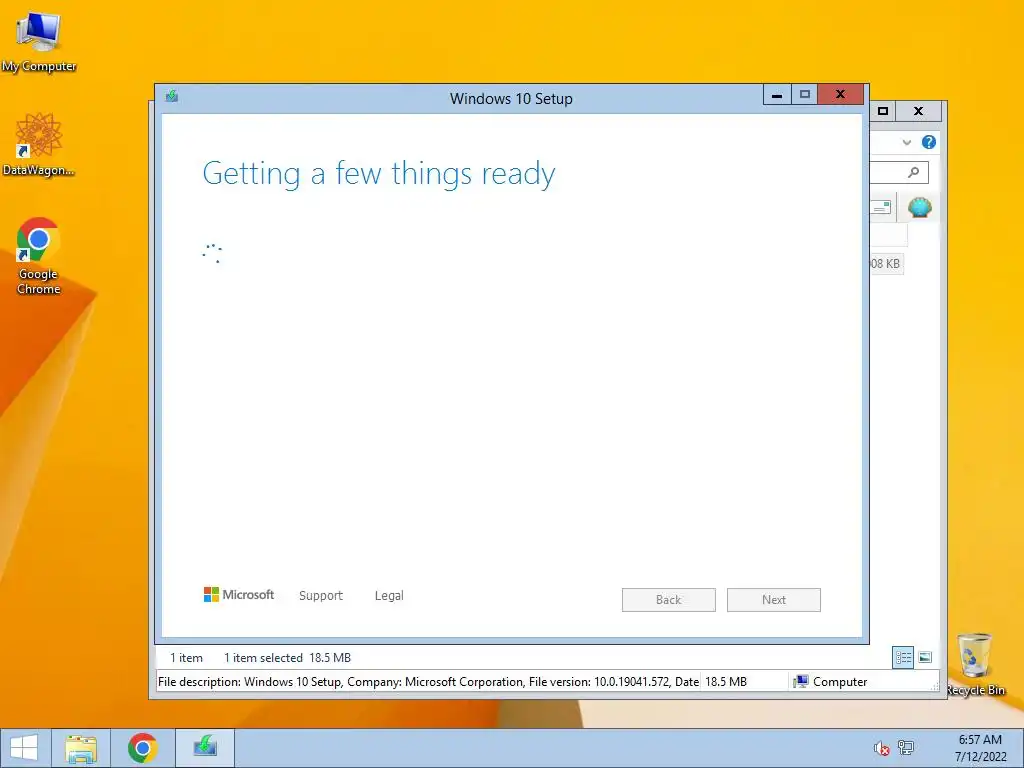Switch Explorer to details view icon
The width and height of the screenshot is (1024, 768).
[x=903, y=658]
